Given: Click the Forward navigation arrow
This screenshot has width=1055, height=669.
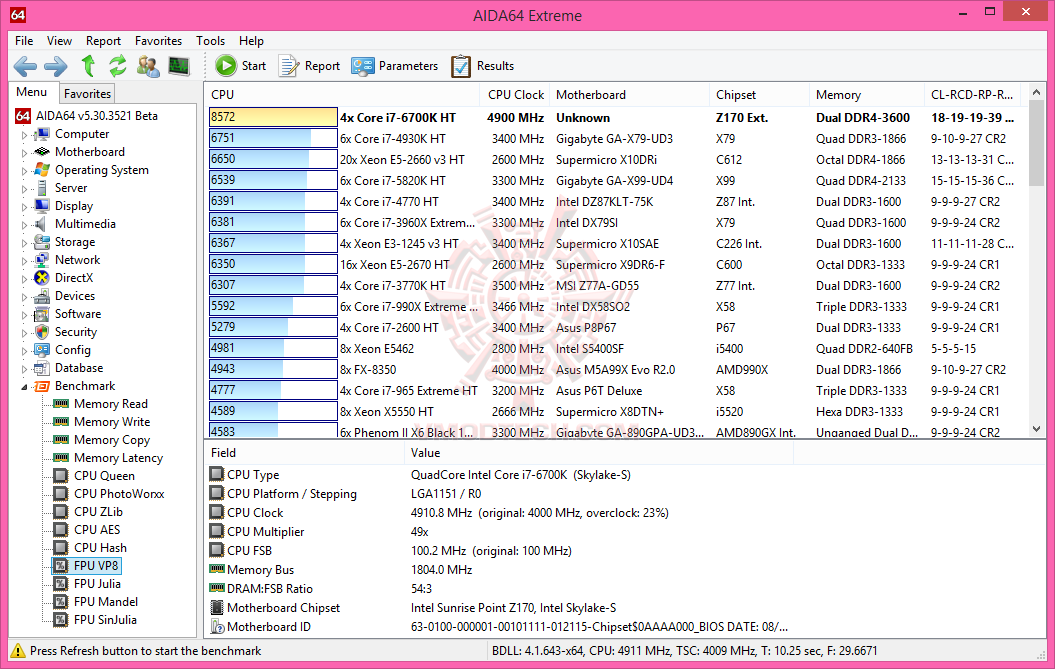Looking at the screenshot, I should (56, 66).
